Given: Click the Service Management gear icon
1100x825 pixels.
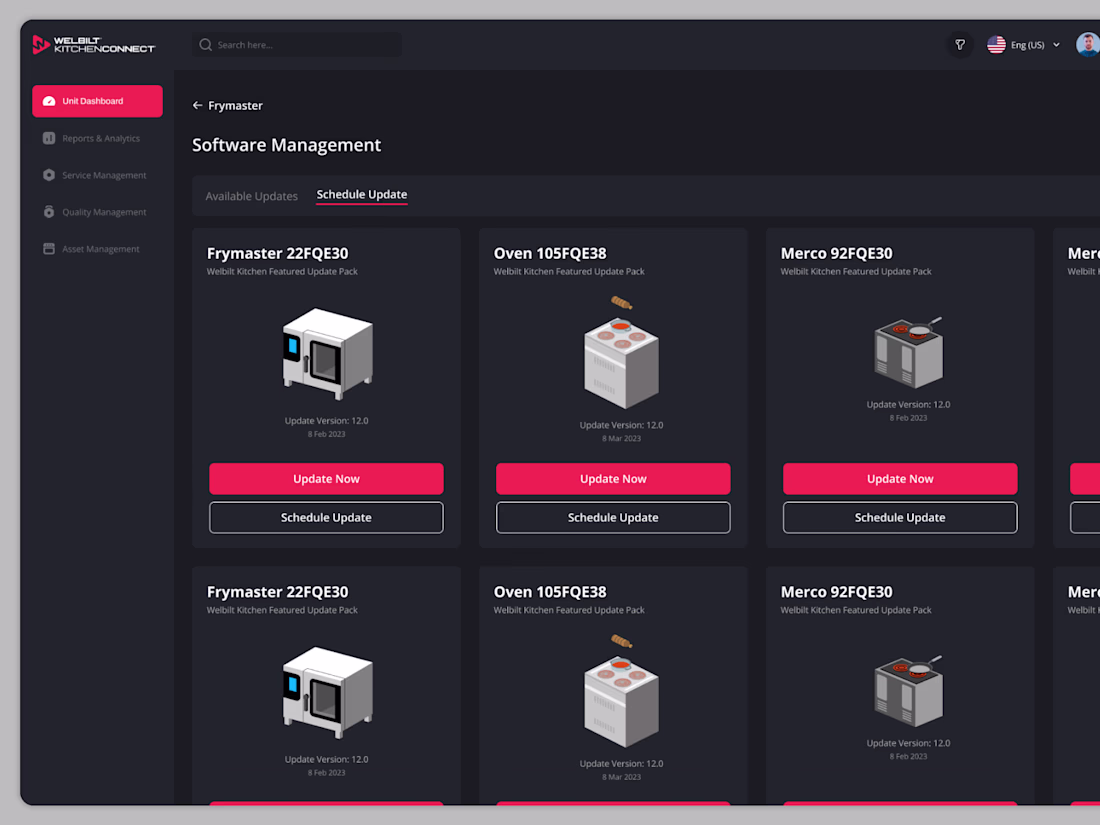Looking at the screenshot, I should coord(49,175).
